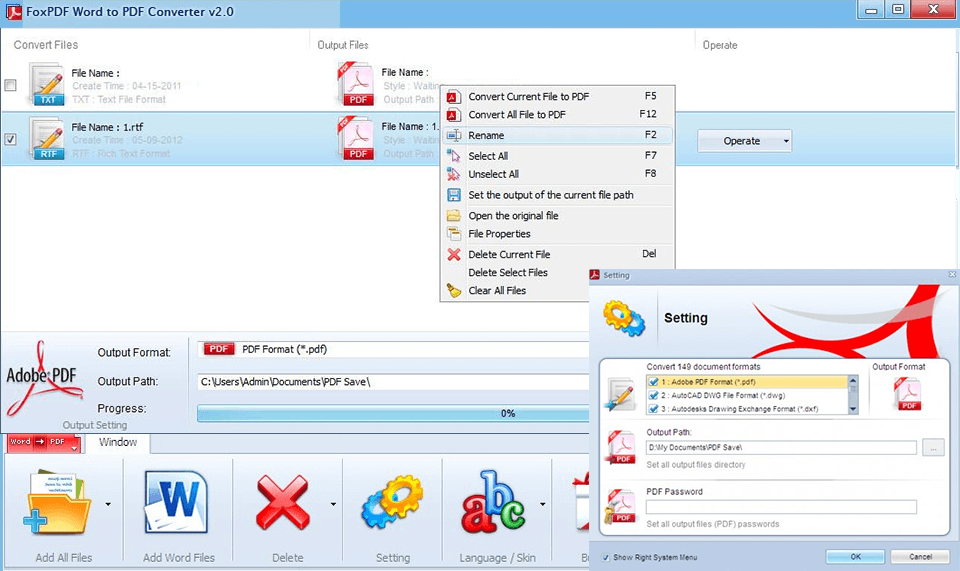Open Setting via the gears toolbar icon
Screen dimensions: 960x571
click(392, 502)
